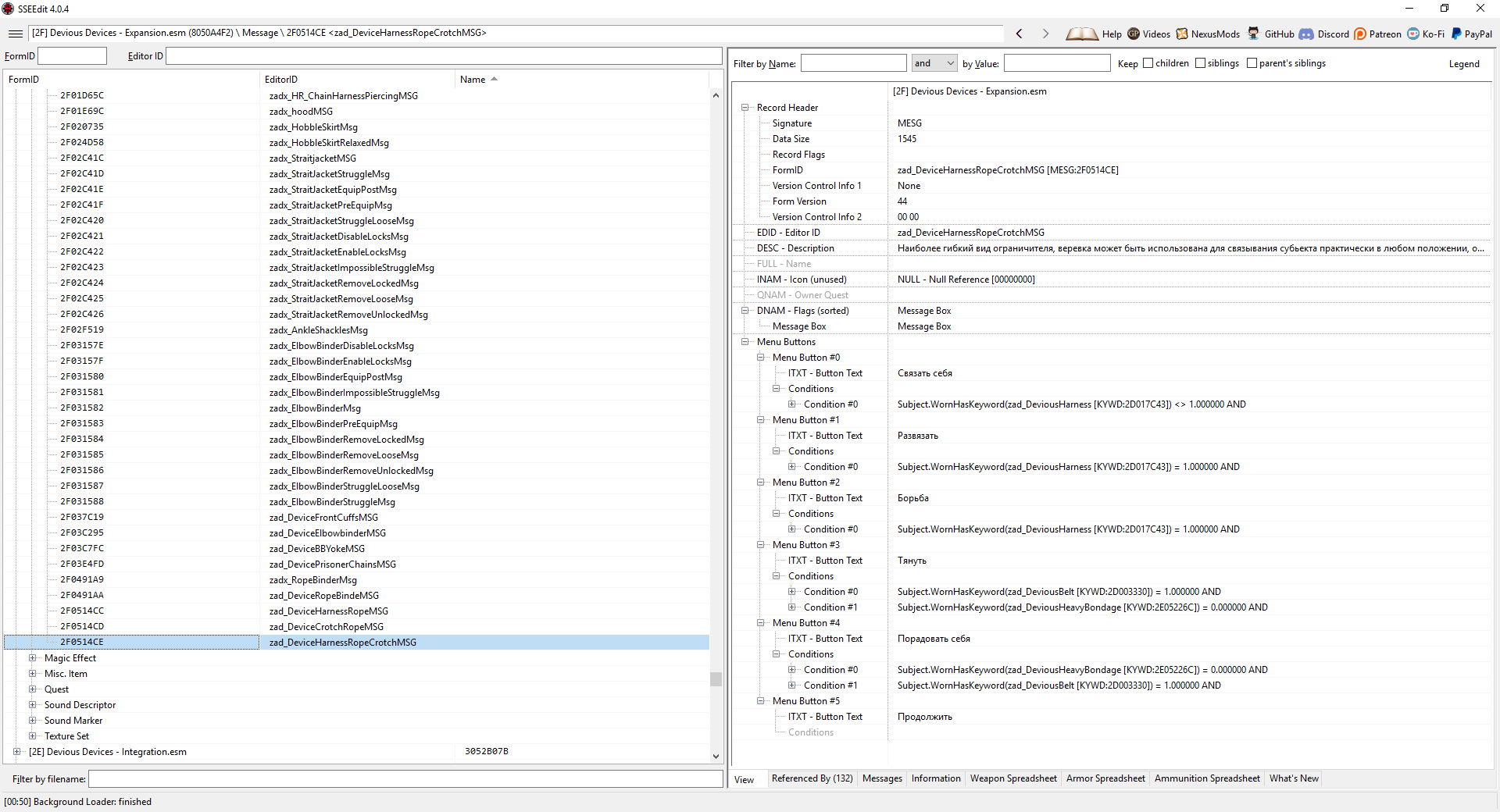Viewport: 1500px width, 812px height.
Task: Click the forward navigation arrow
Action: click(x=1045, y=34)
